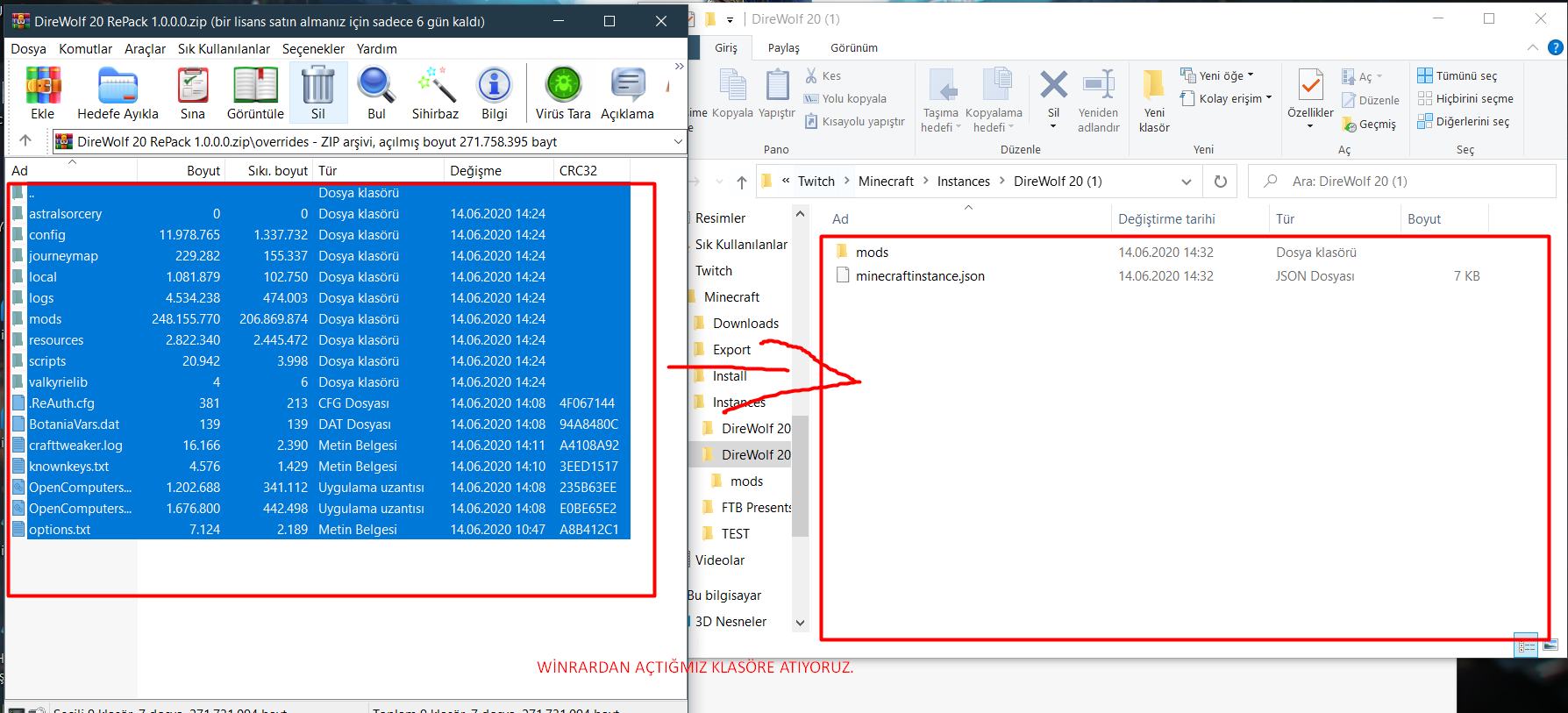
Task: Click Kısayolu yapıştır in Explorer ribbon
Action: tap(855, 122)
